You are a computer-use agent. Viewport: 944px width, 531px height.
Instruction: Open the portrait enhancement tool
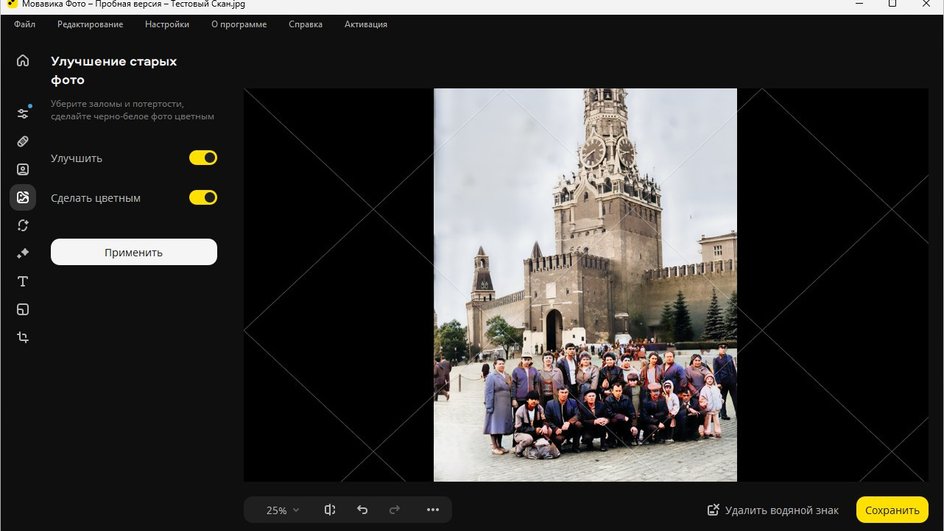click(x=23, y=170)
